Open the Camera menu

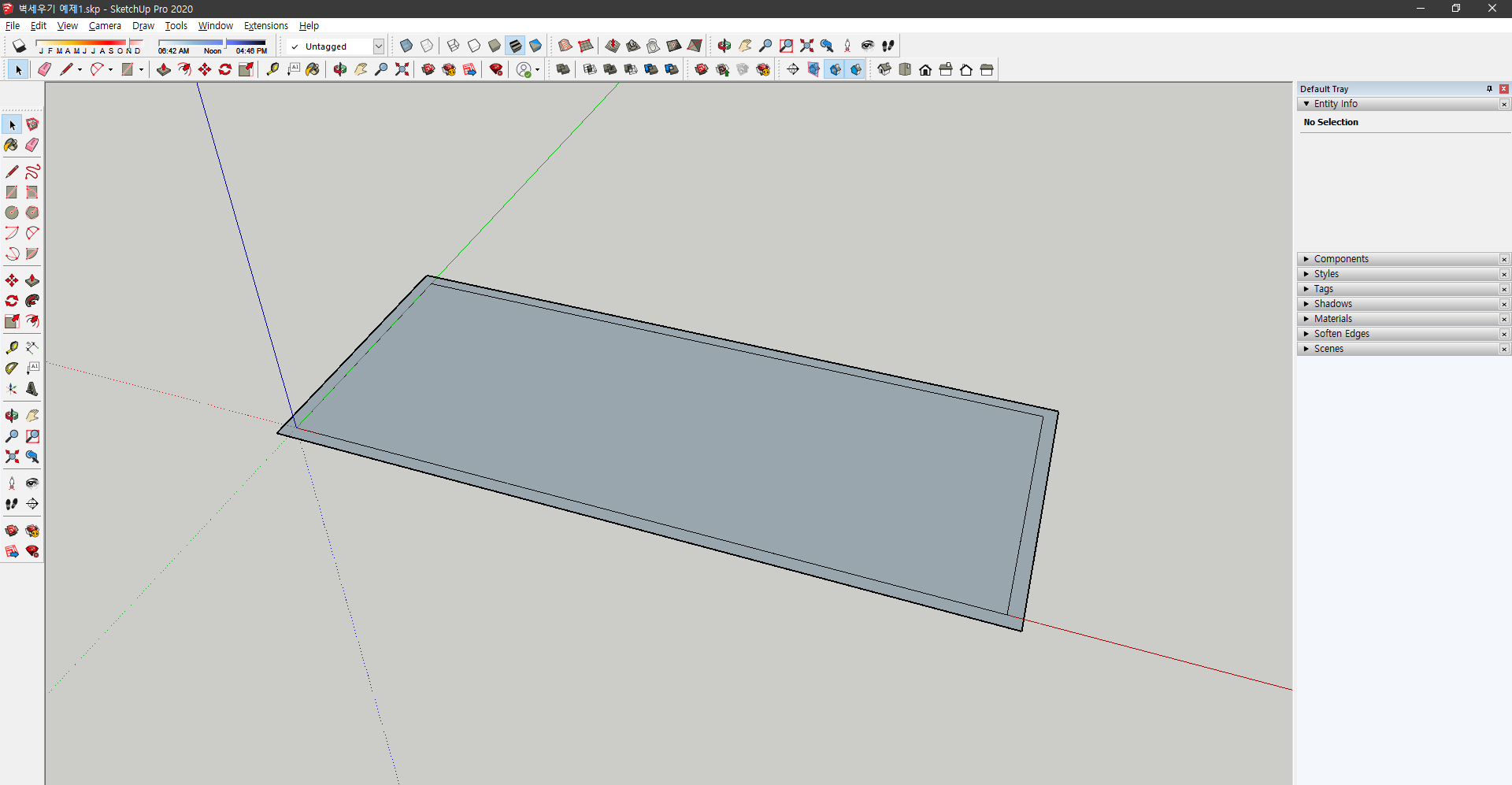[x=105, y=26]
